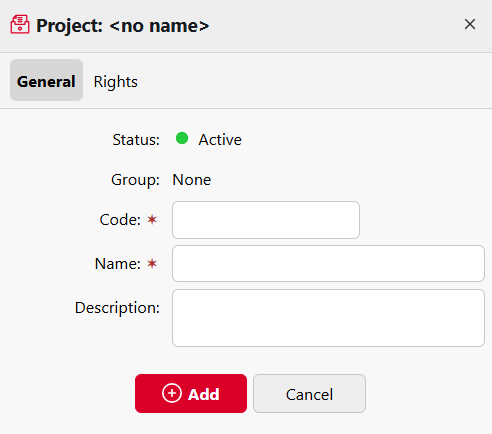
Task: Close the Project dialog with the X
Action: tap(470, 24)
